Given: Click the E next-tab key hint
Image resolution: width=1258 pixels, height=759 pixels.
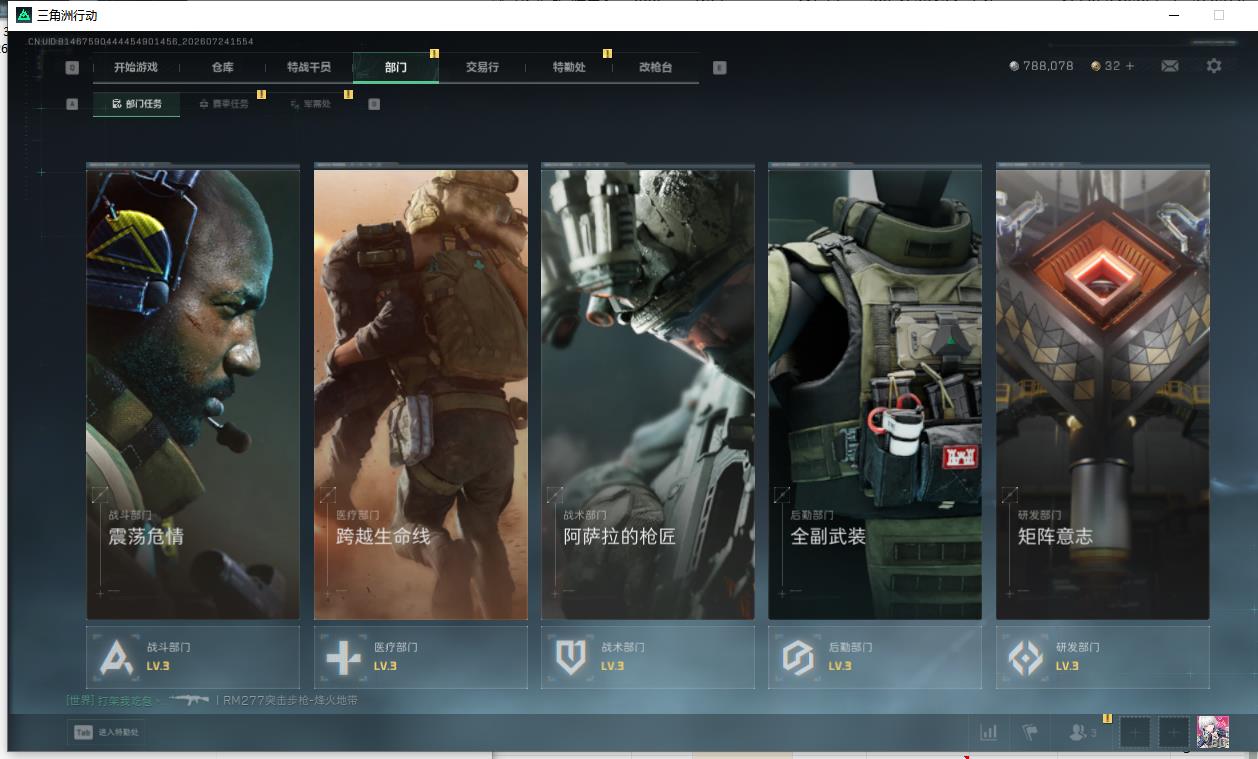Looking at the screenshot, I should pyautogui.click(x=720, y=68).
